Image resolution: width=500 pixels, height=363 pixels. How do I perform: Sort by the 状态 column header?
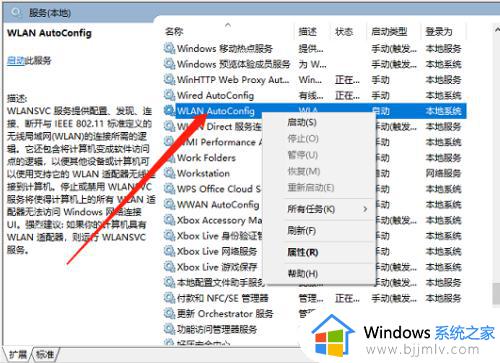pos(348,32)
